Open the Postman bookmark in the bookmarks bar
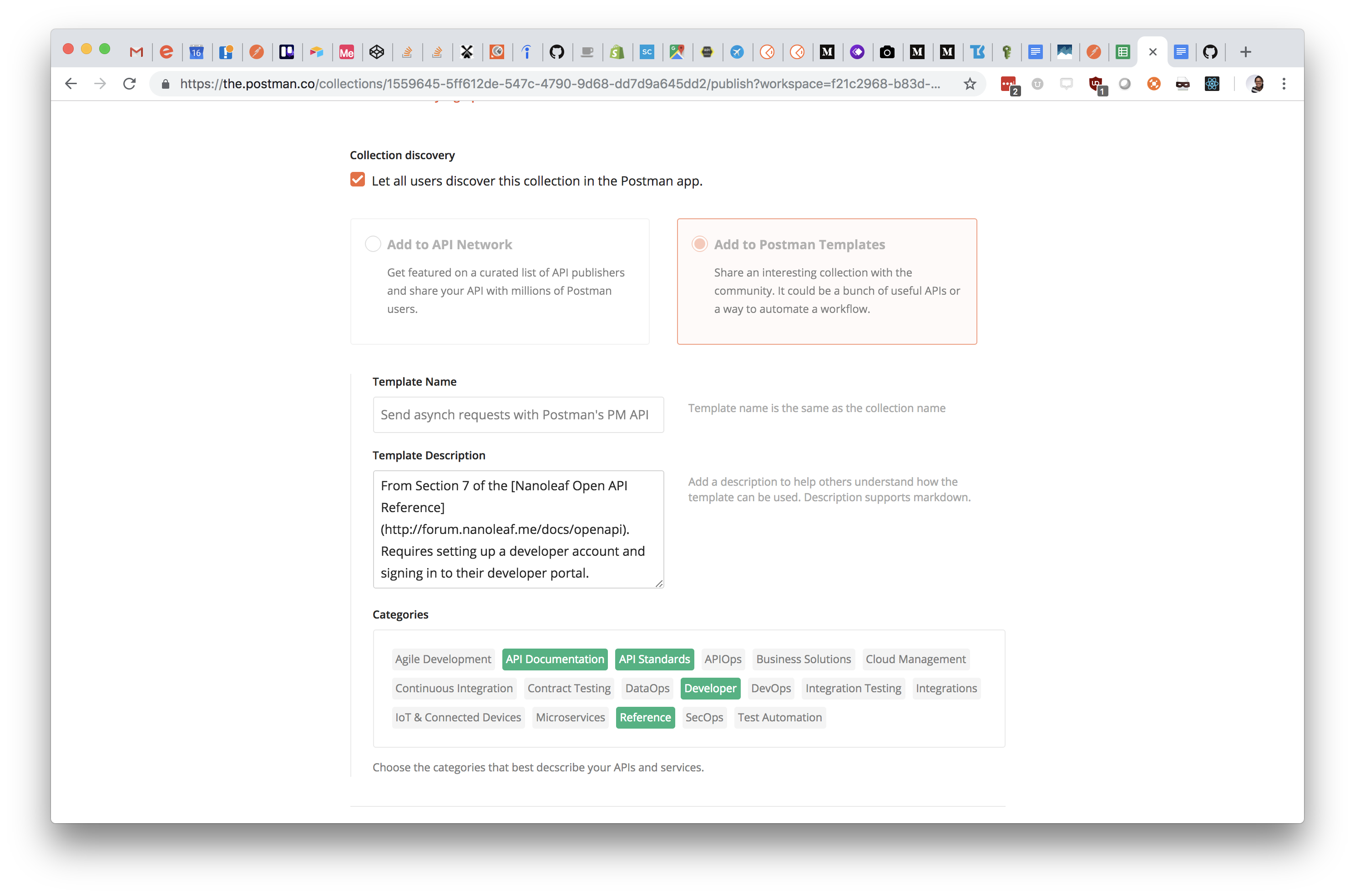 pos(257,52)
